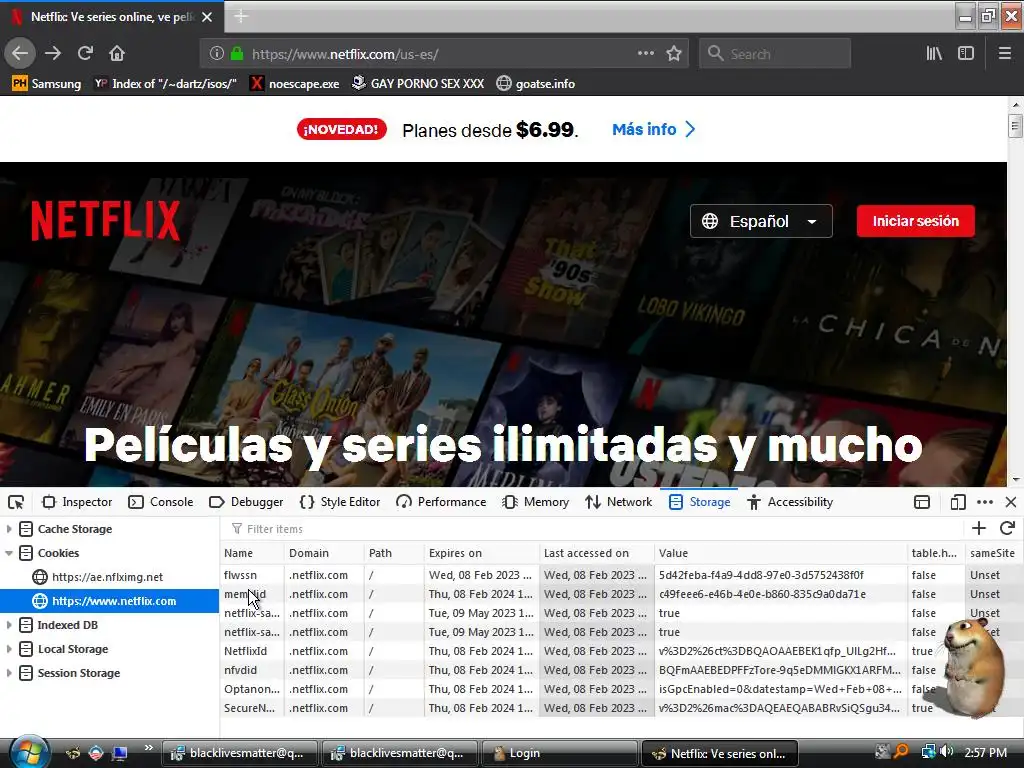Open the goatse.info bookmark
The image size is (1024, 768).
point(536,84)
